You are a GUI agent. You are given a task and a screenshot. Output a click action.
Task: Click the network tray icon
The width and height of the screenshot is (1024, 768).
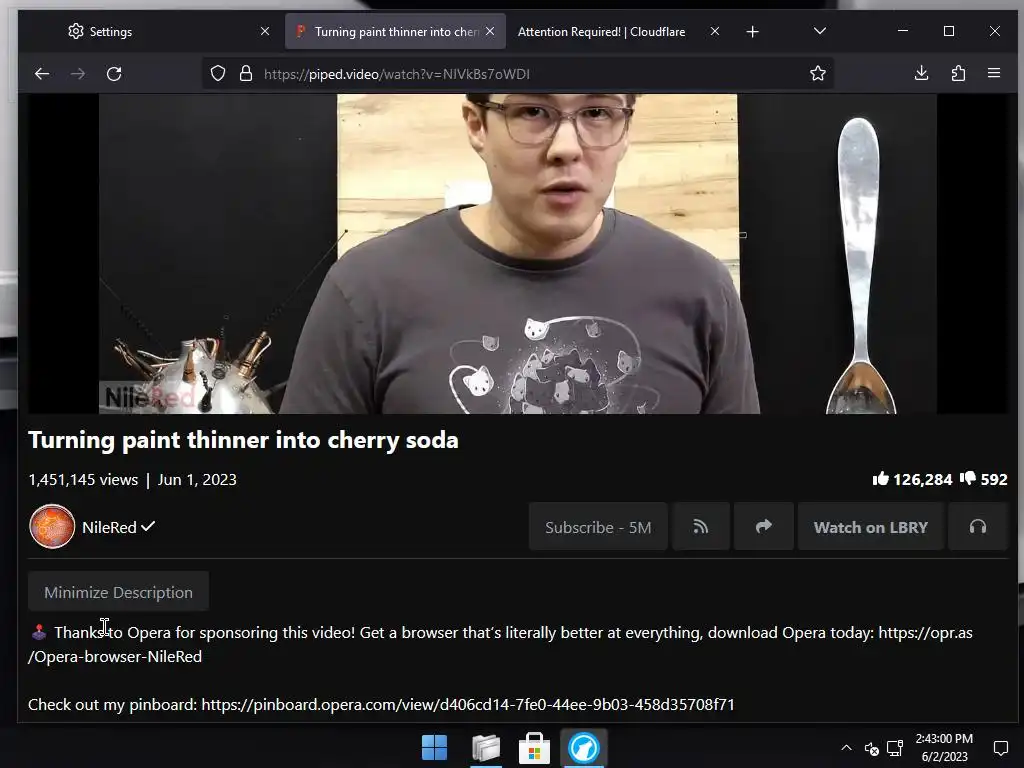click(895, 748)
